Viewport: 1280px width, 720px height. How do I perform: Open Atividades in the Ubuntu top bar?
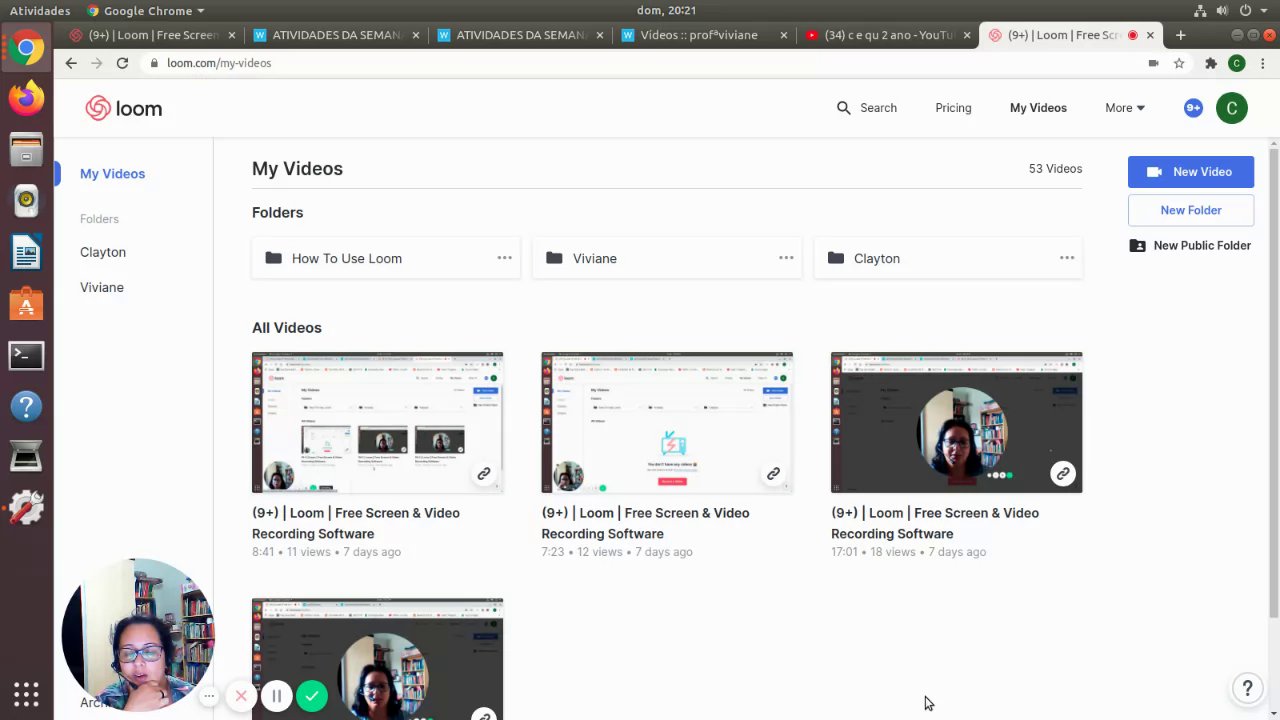(x=40, y=11)
